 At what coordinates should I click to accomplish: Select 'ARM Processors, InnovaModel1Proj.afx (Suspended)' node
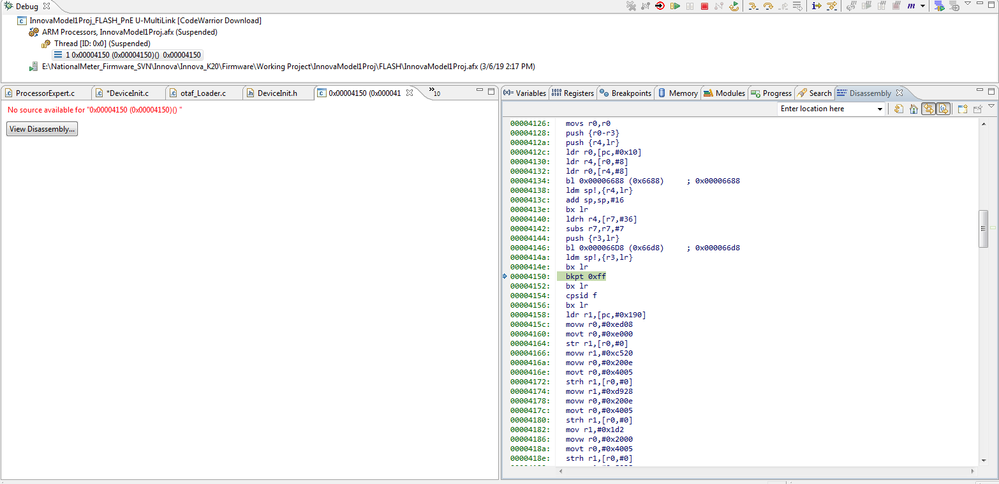(x=124, y=32)
